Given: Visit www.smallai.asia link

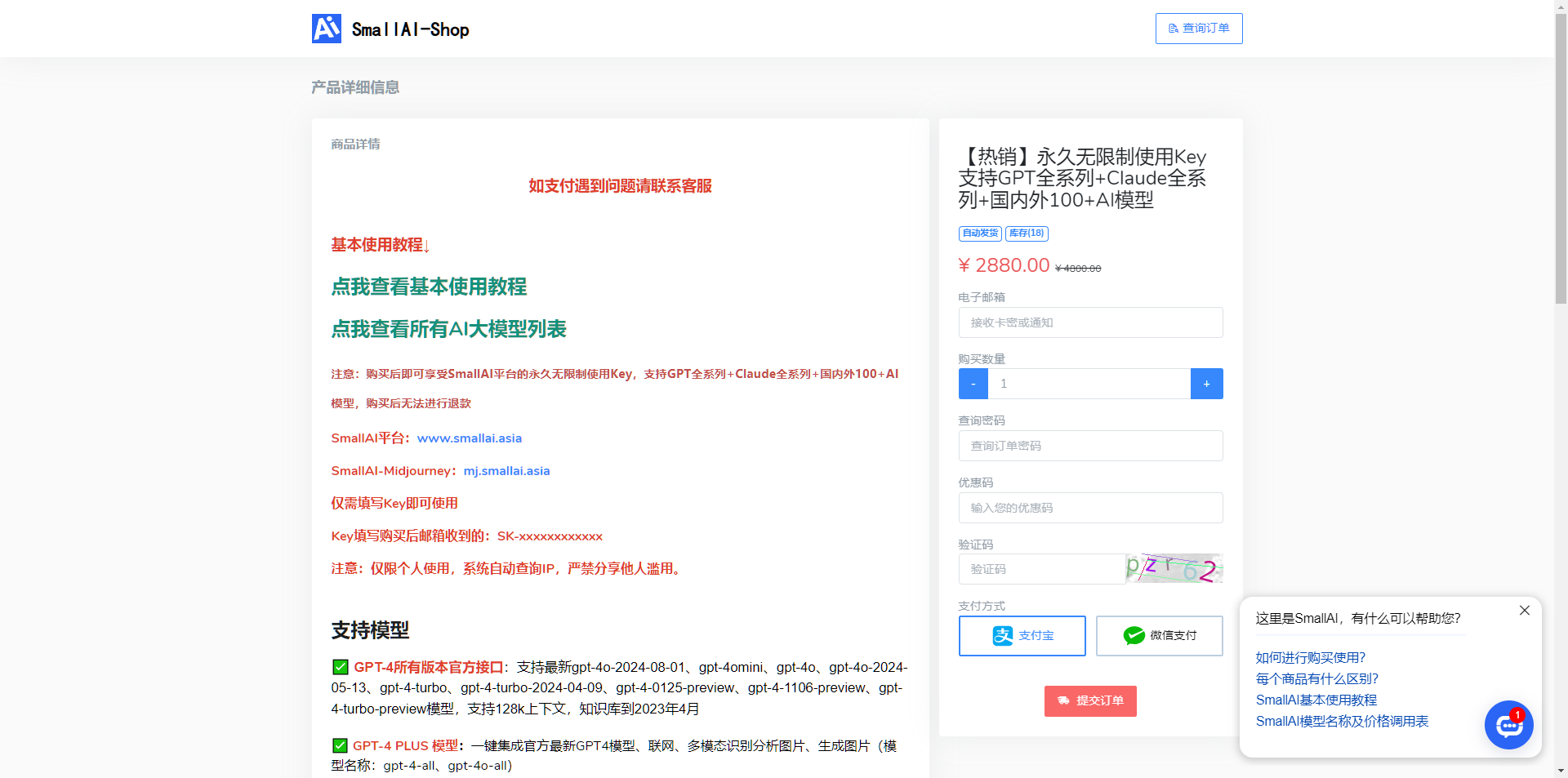Looking at the screenshot, I should coord(470,438).
